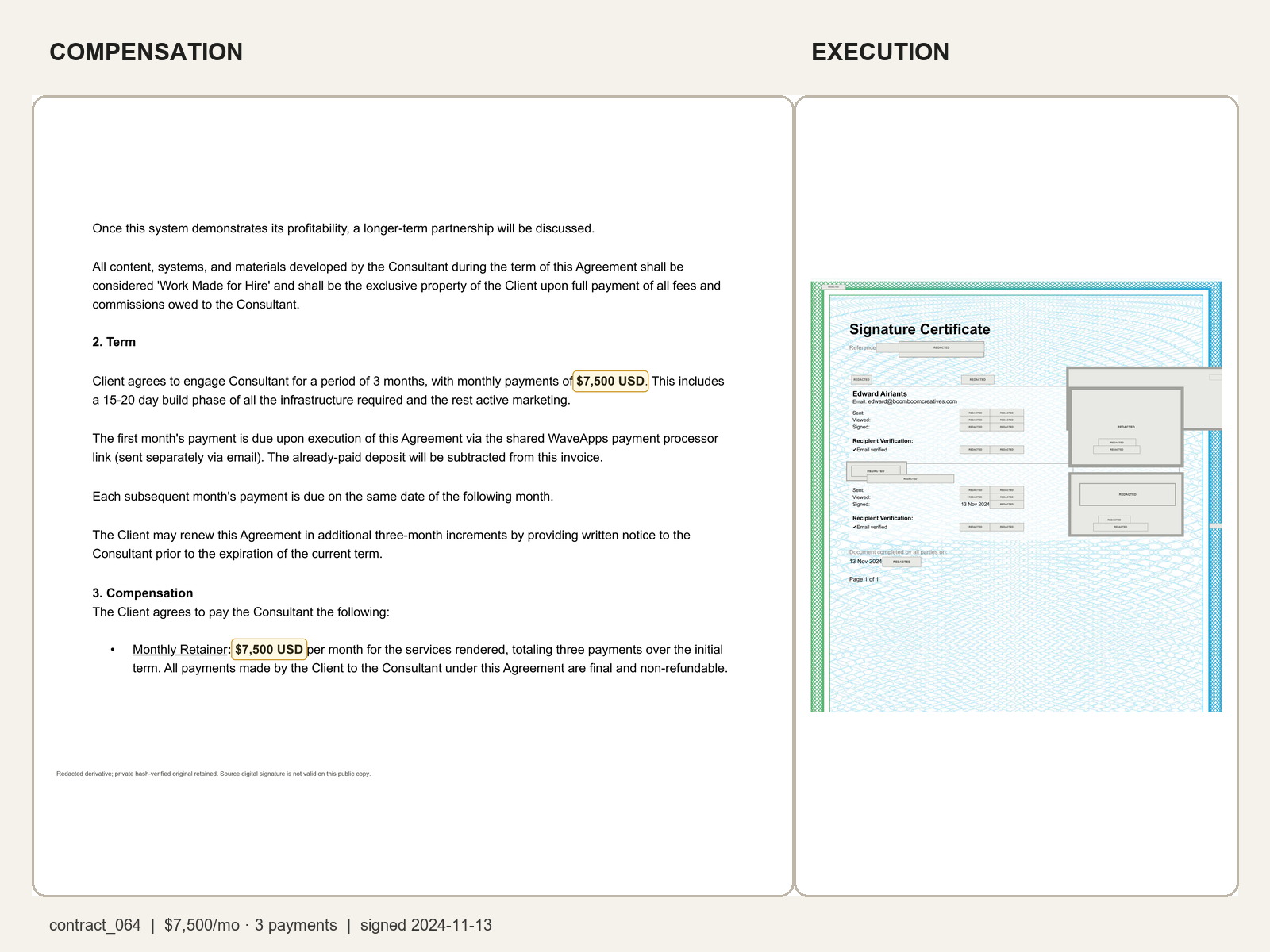The image size is (1270, 952).
Task: Click 'Document completed by all parties on' label
Action: (899, 552)
